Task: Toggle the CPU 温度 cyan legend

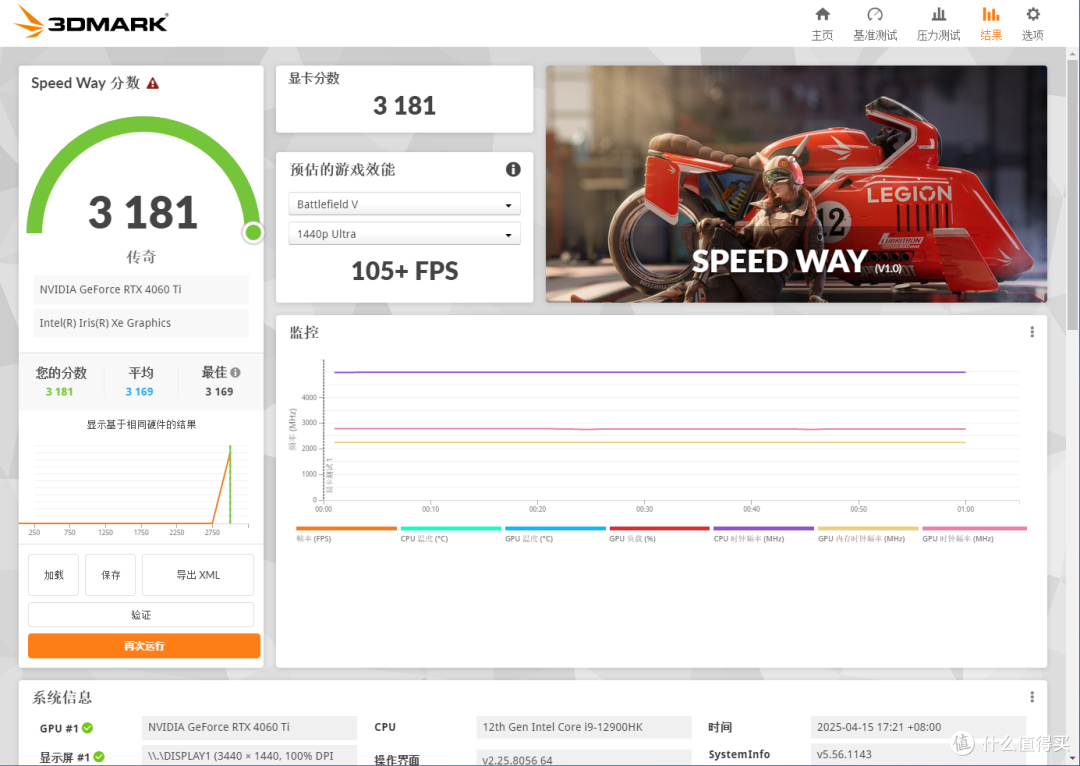Action: tap(450, 535)
